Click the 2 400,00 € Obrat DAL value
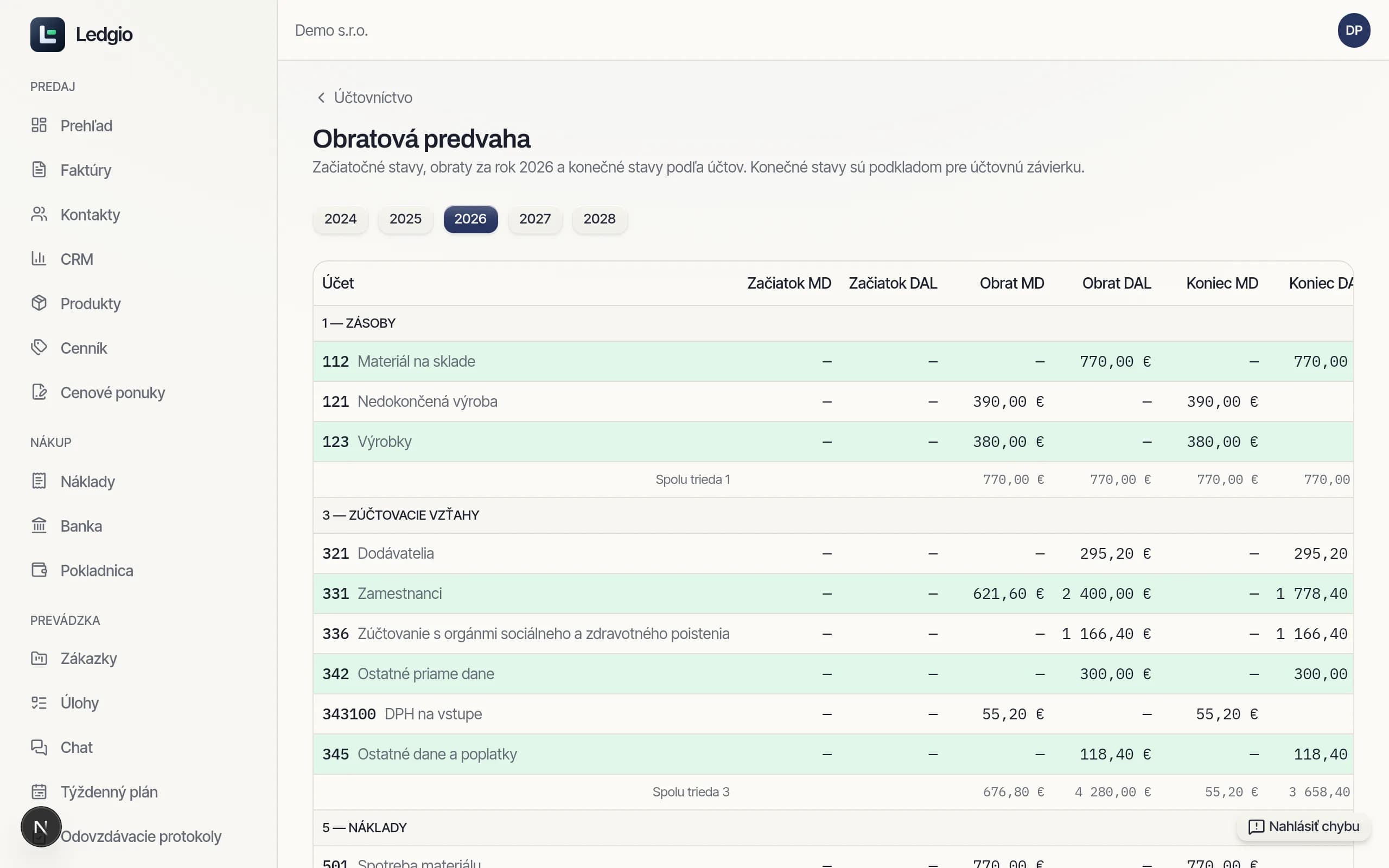Viewport: 1389px width, 868px height. pyautogui.click(x=1107, y=593)
